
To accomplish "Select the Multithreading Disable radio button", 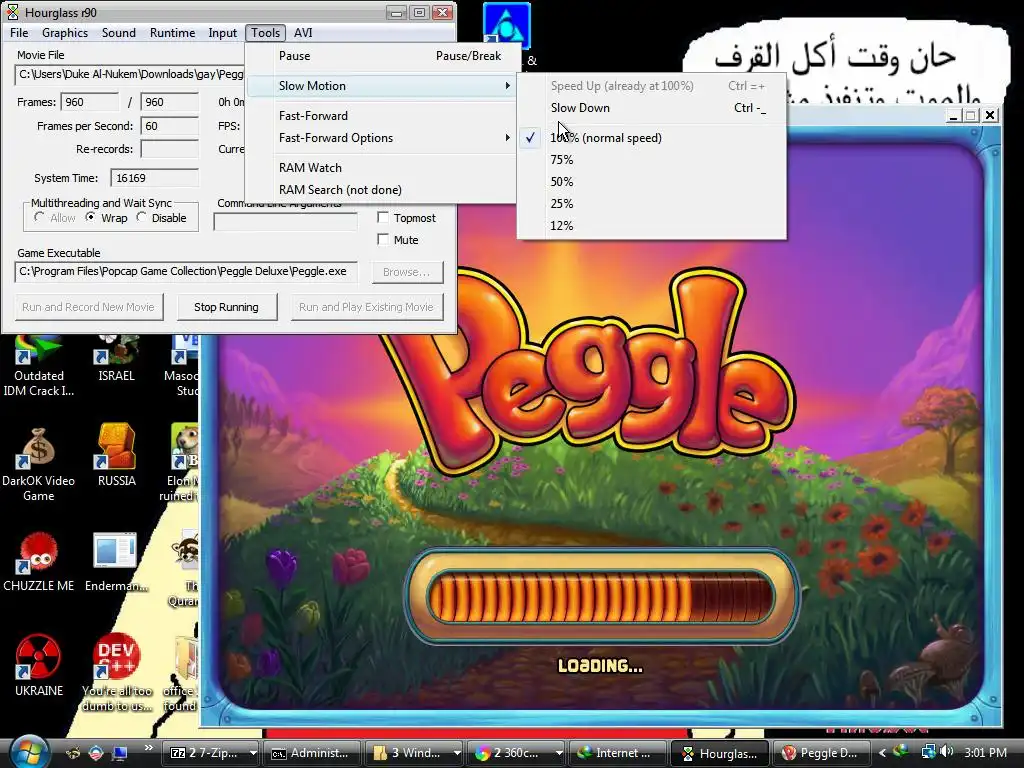I will tap(141, 217).
